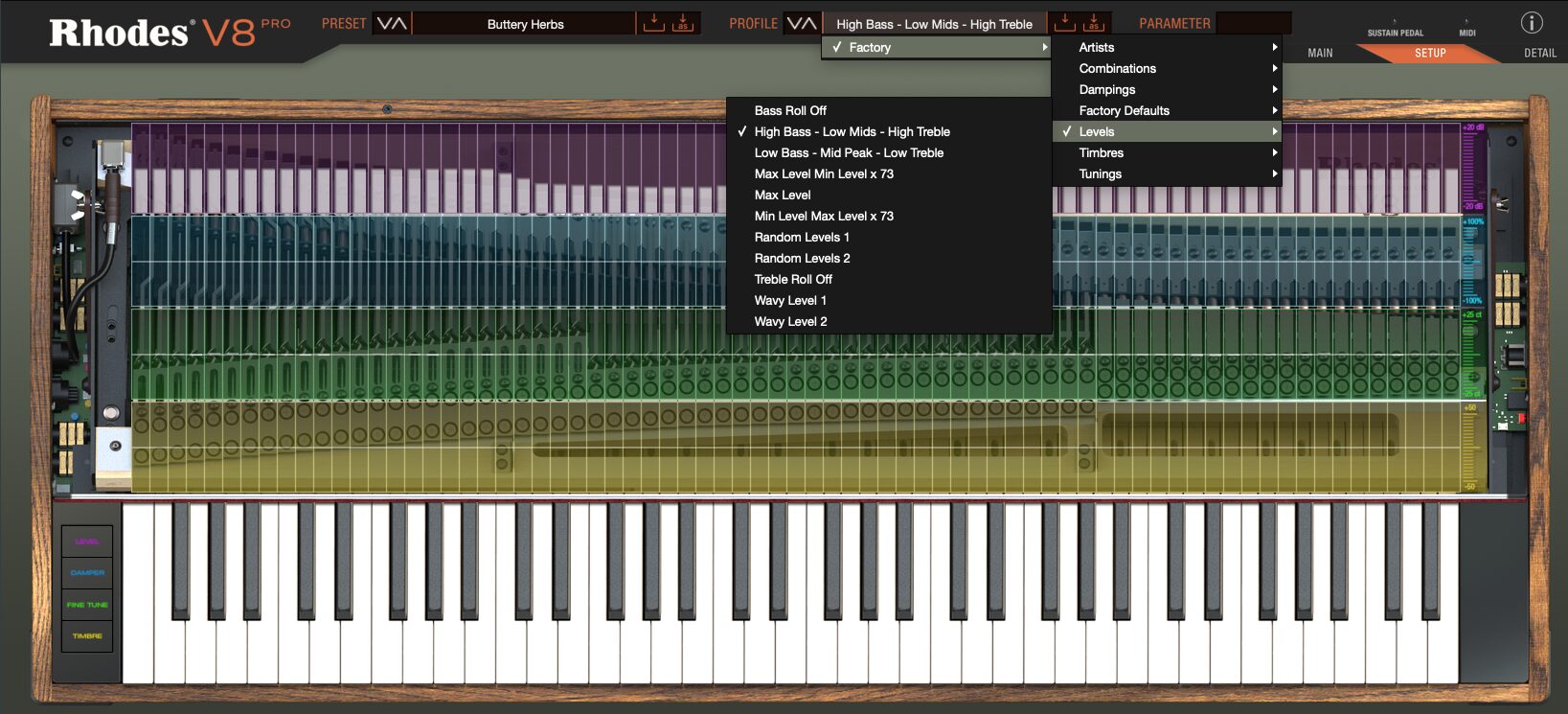
Task: Select High Bass - Low Mids - High Treble entry
Action: tap(889, 131)
